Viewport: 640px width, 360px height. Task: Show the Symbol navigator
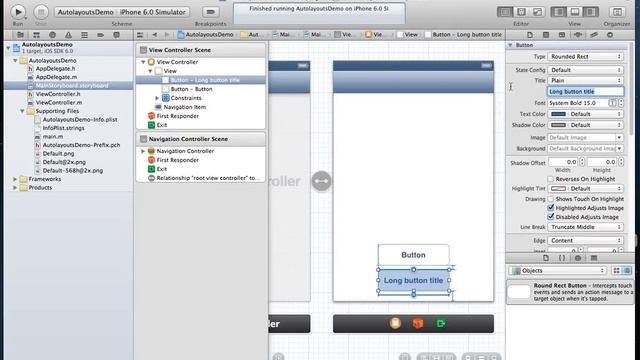click(36, 35)
